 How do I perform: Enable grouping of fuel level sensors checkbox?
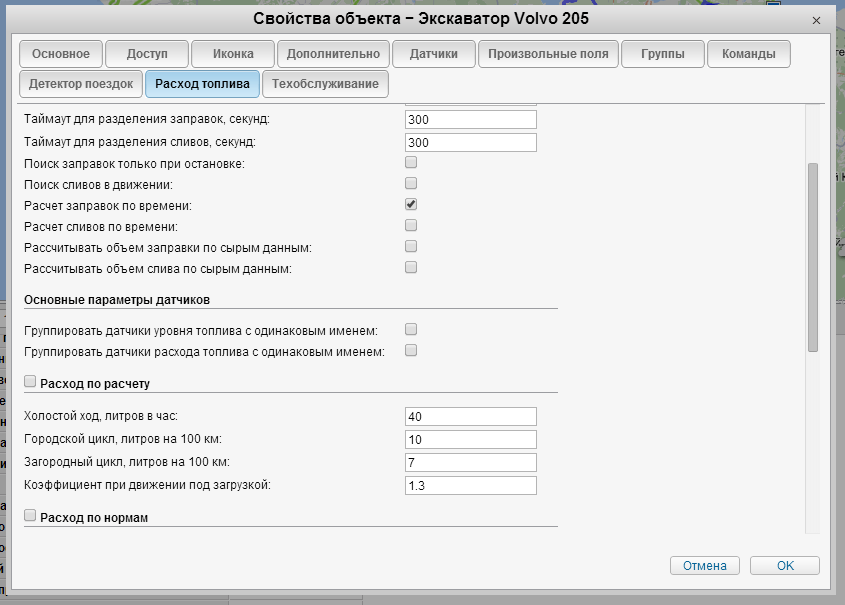411,329
